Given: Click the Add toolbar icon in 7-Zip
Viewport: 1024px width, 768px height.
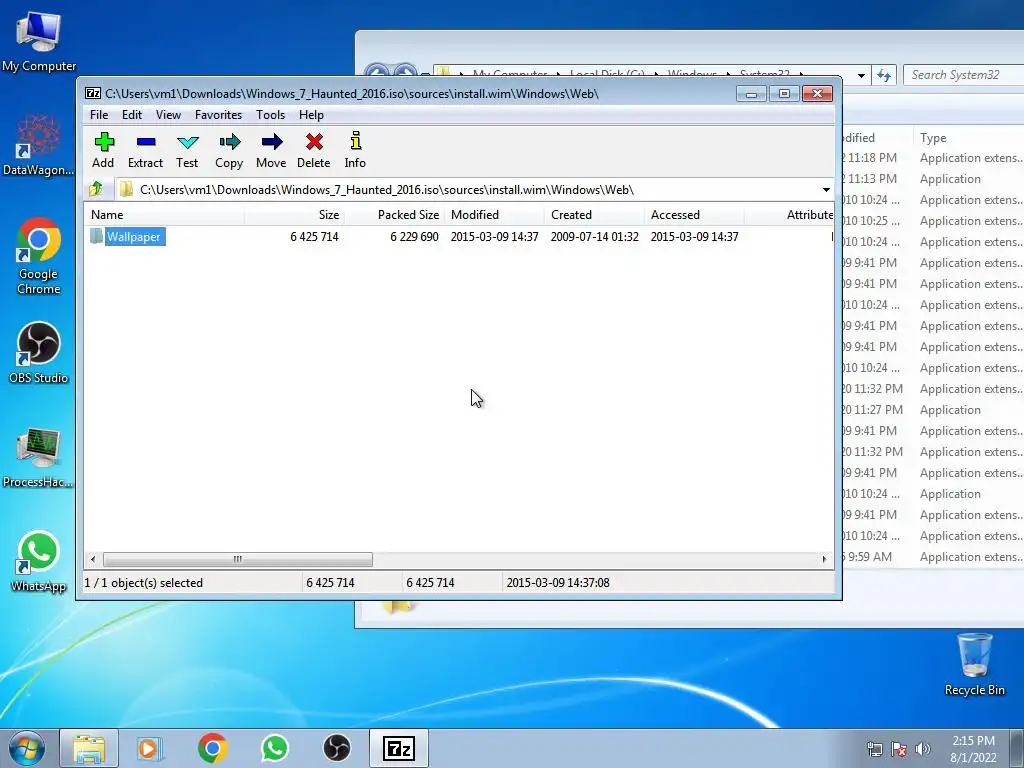Looking at the screenshot, I should (104, 150).
